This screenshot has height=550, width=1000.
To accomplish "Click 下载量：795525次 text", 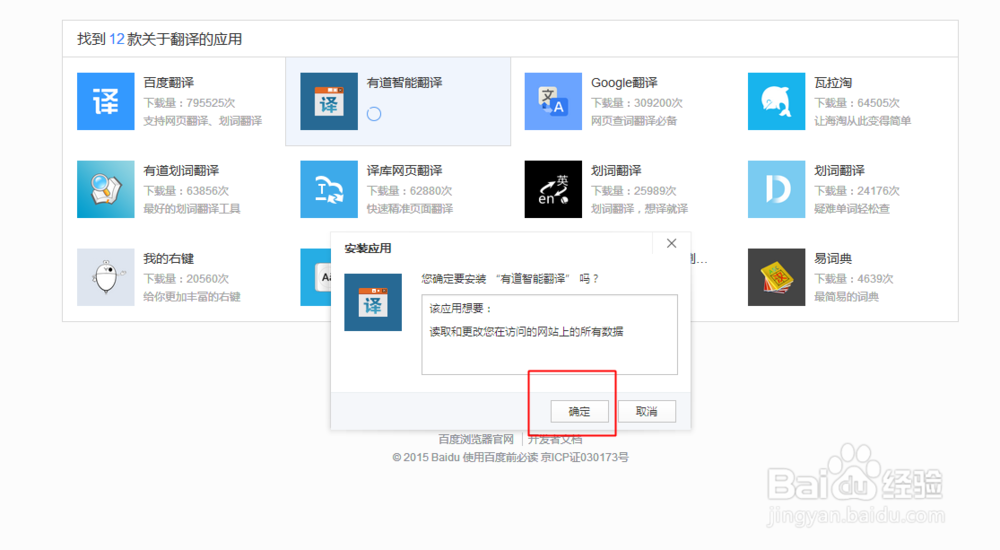I will (189, 103).
